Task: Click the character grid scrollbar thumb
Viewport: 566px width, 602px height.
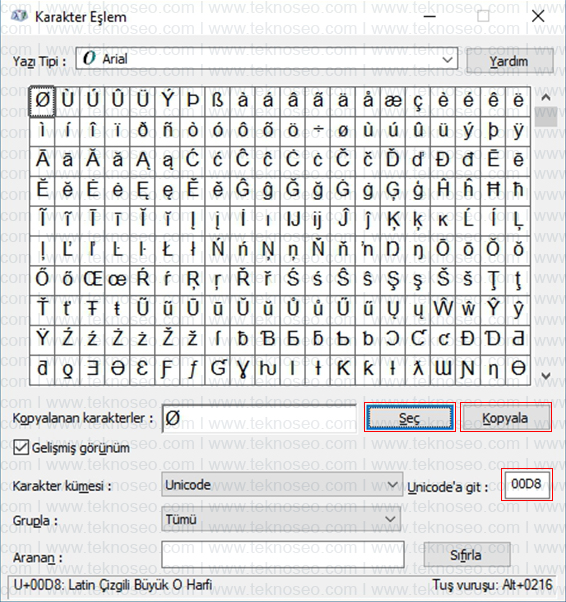Action: [x=546, y=117]
